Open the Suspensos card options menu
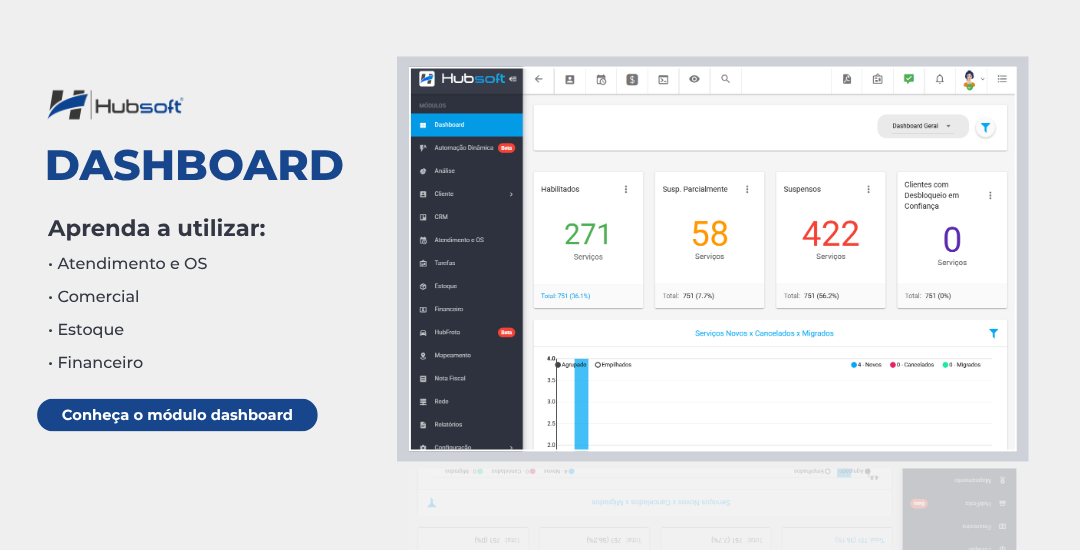This screenshot has height=550, width=1080. pyautogui.click(x=868, y=189)
